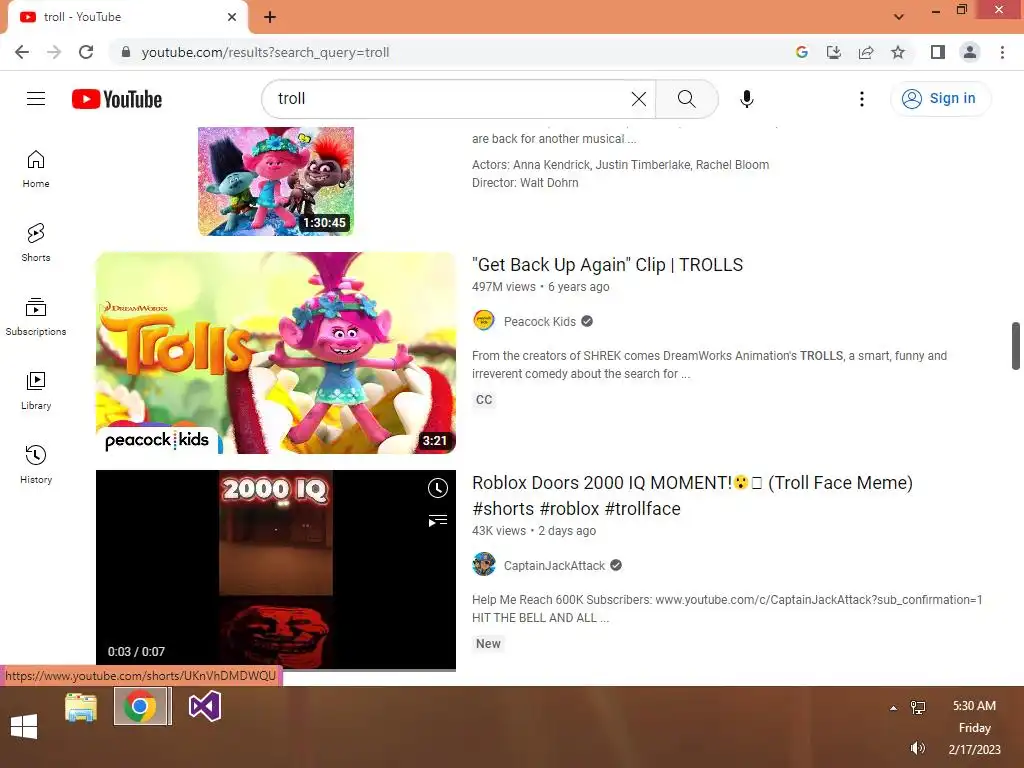The image size is (1024, 768).
Task: Click the CC badge on Trolls clip
Action: 484,400
